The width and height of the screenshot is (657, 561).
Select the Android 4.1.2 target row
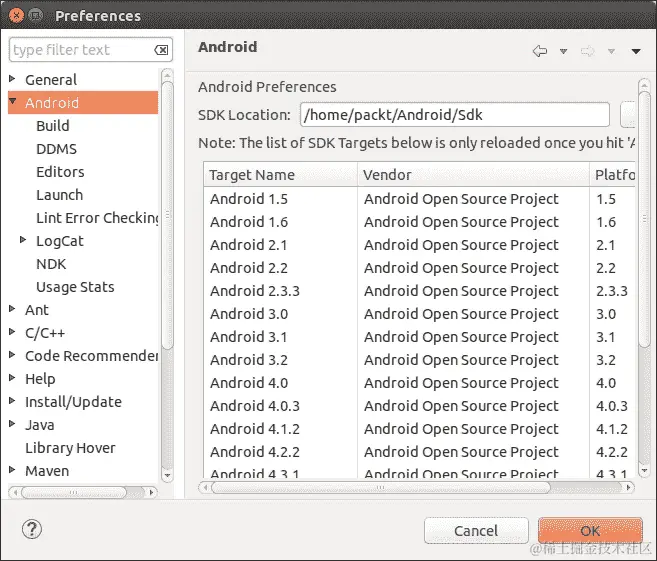point(419,429)
